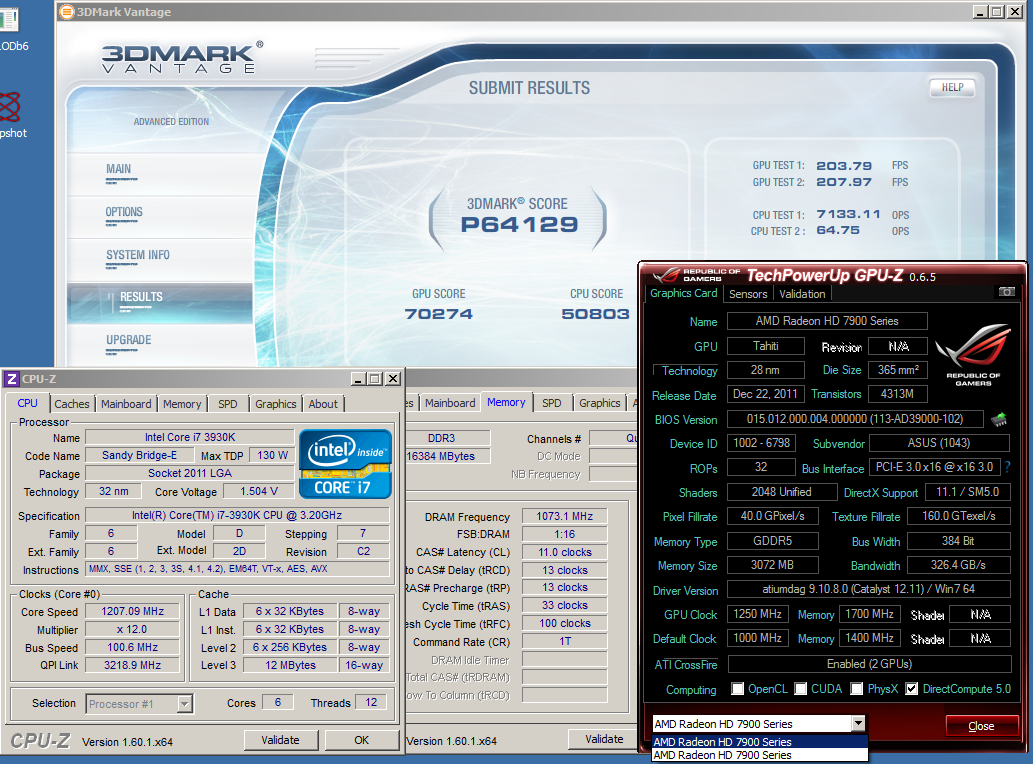Open OPTIONS section in 3DMark Vantage

click(x=124, y=212)
